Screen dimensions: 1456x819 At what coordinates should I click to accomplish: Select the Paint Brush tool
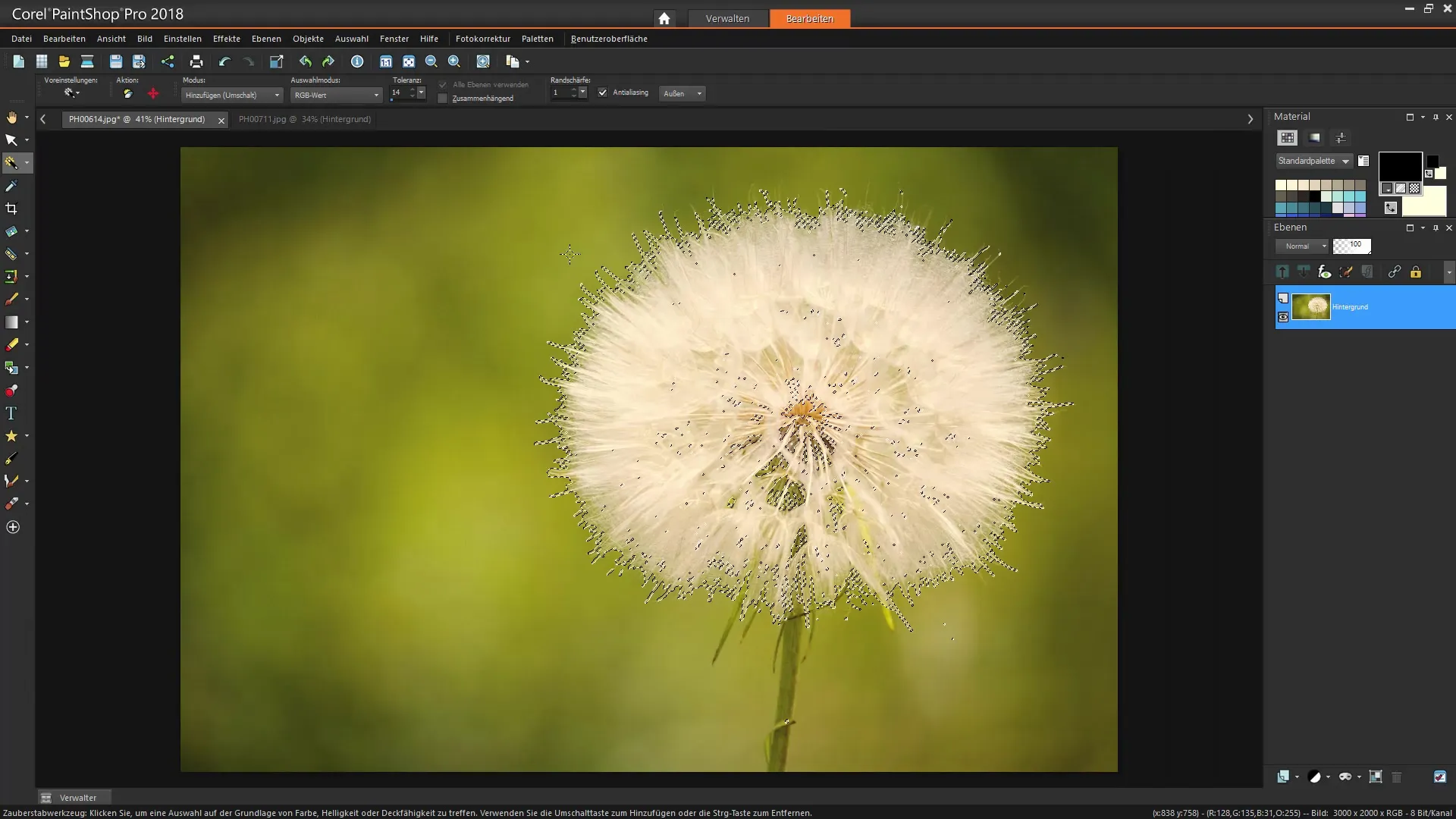pyautogui.click(x=11, y=300)
